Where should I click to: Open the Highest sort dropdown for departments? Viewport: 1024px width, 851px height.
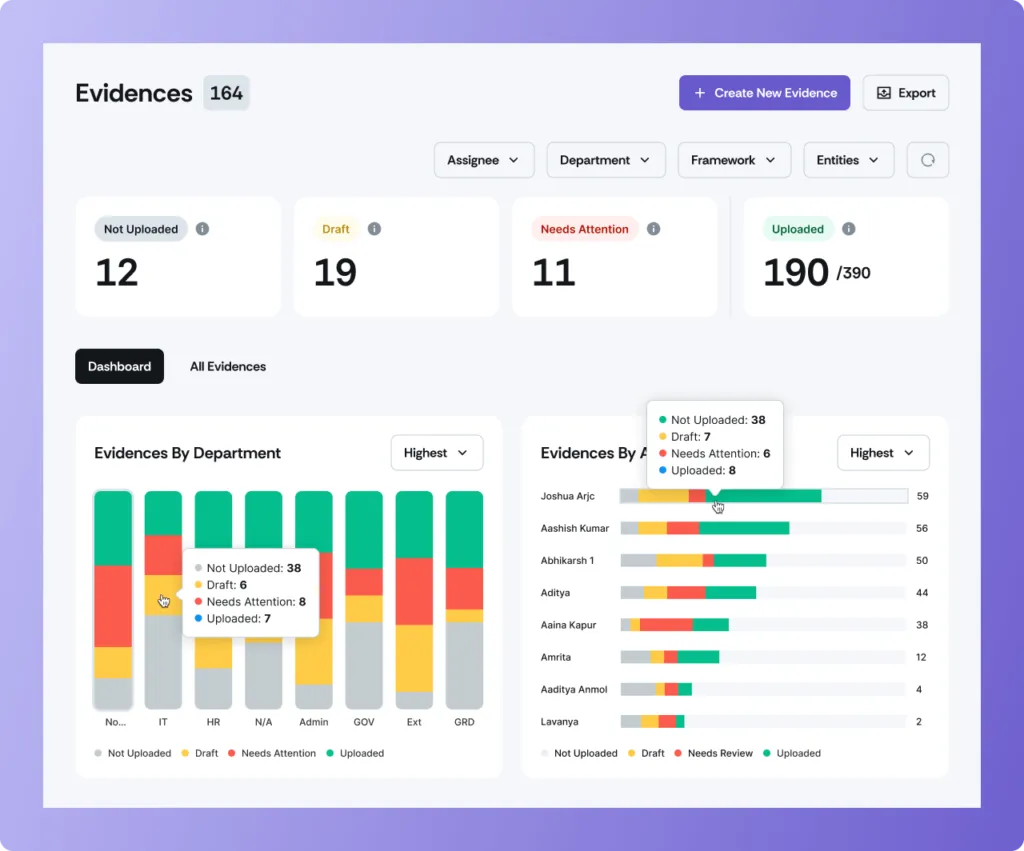point(437,452)
